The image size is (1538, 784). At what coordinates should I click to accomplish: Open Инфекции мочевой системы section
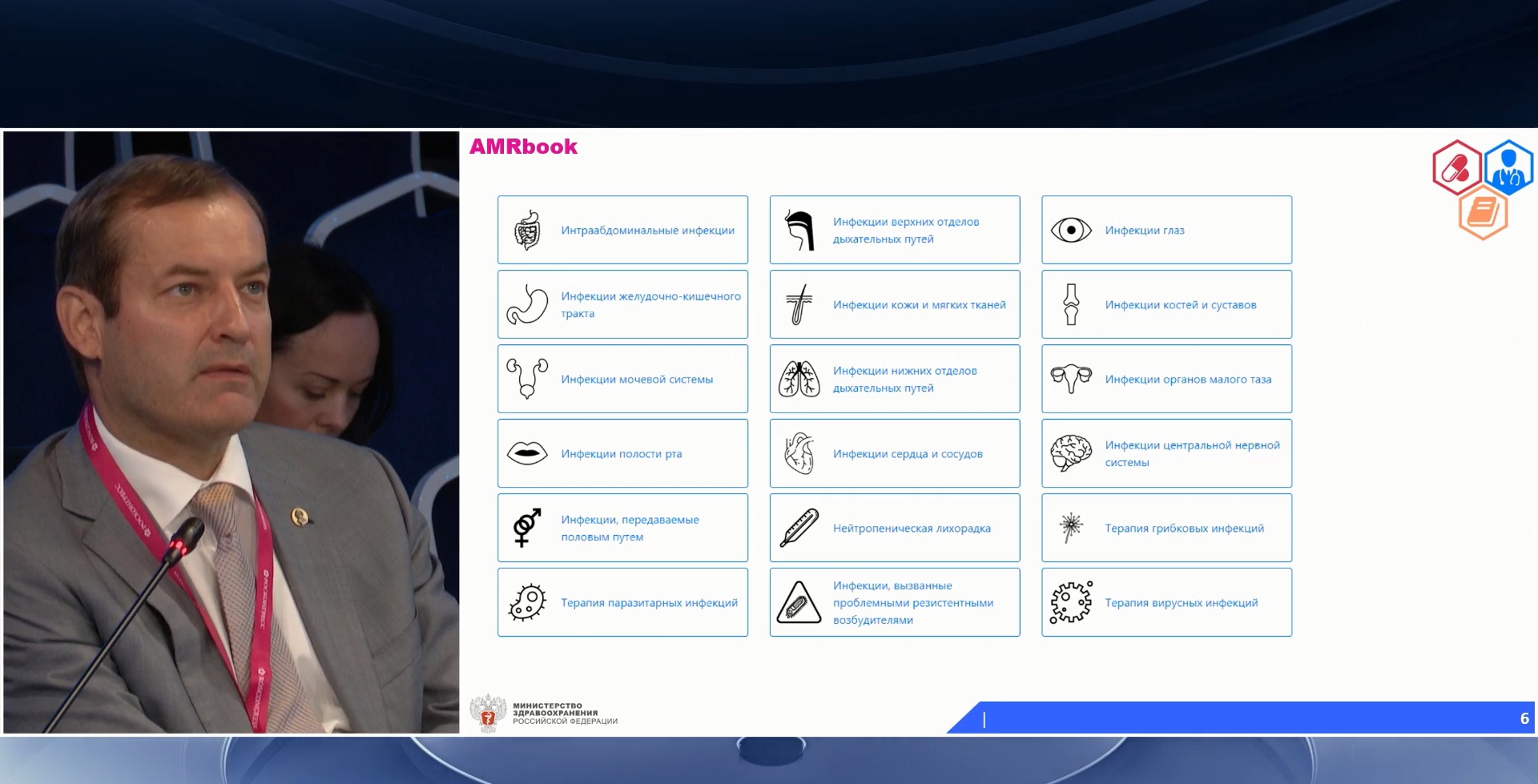tap(622, 379)
